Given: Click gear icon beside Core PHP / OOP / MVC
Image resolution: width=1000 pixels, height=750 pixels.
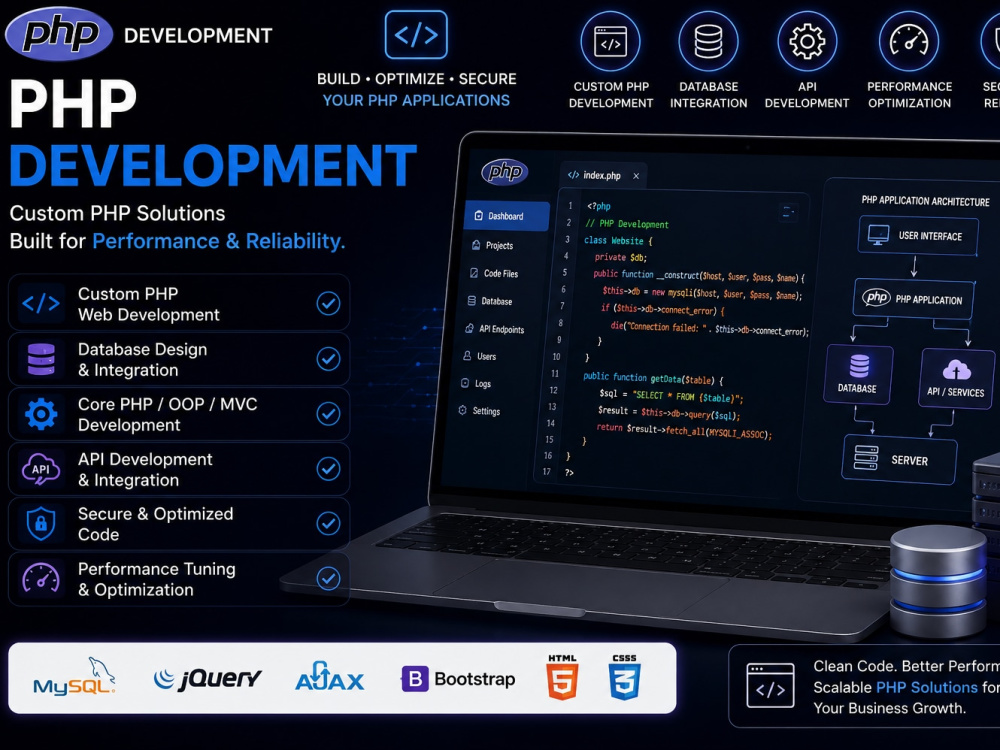Looking at the screenshot, I should [41, 414].
